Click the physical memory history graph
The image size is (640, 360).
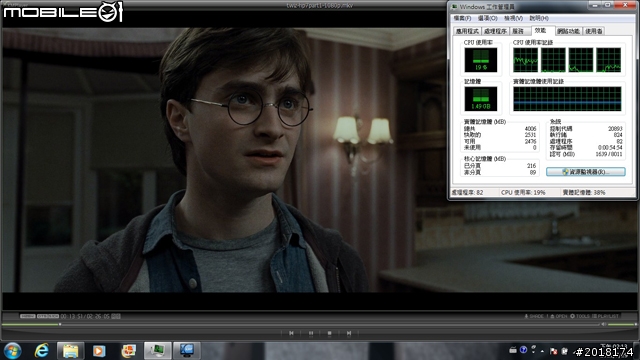click(x=567, y=99)
